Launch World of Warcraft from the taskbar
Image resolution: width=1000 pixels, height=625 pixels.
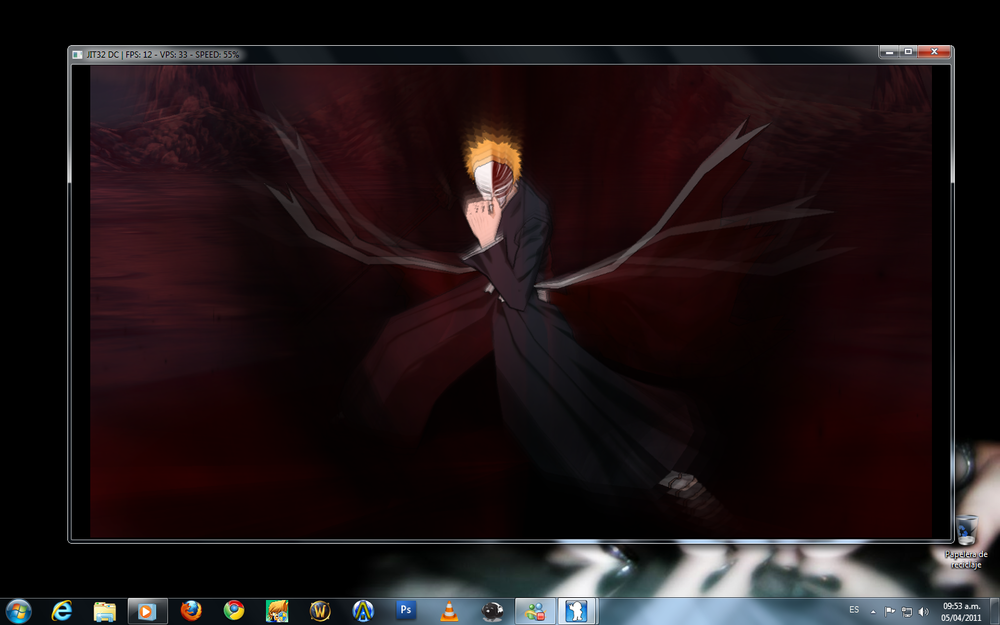tap(320, 611)
